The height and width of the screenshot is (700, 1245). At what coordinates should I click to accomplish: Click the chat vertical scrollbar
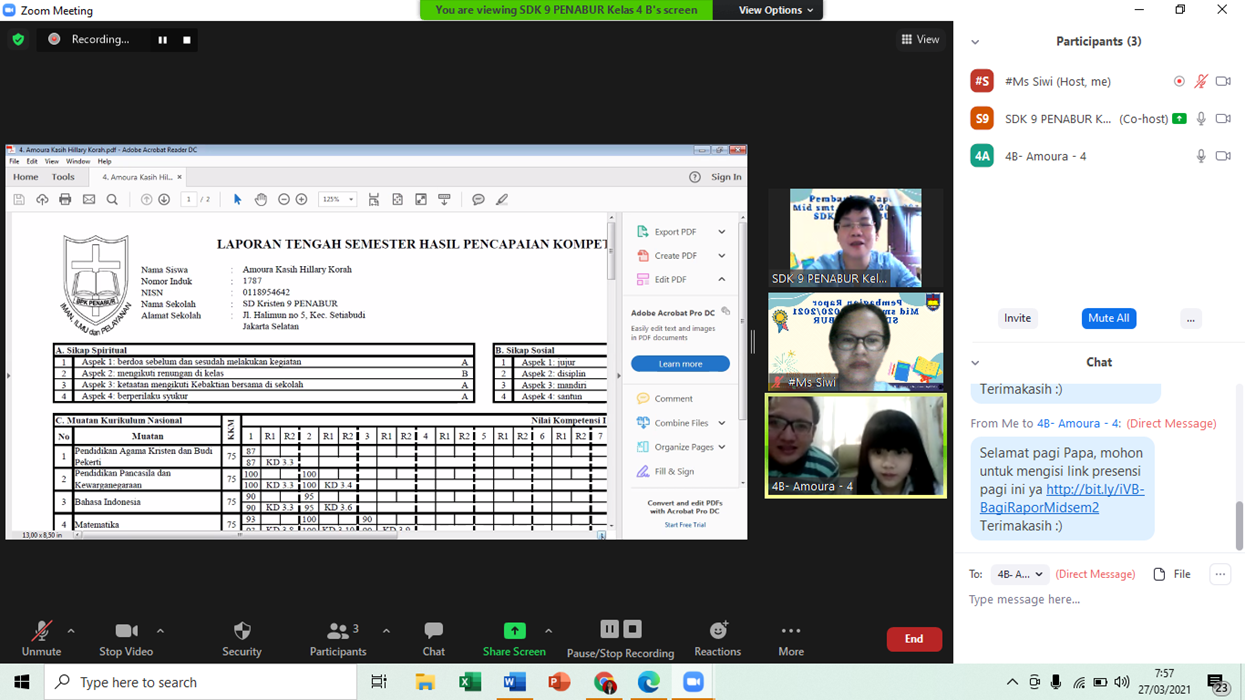[x=1239, y=525]
